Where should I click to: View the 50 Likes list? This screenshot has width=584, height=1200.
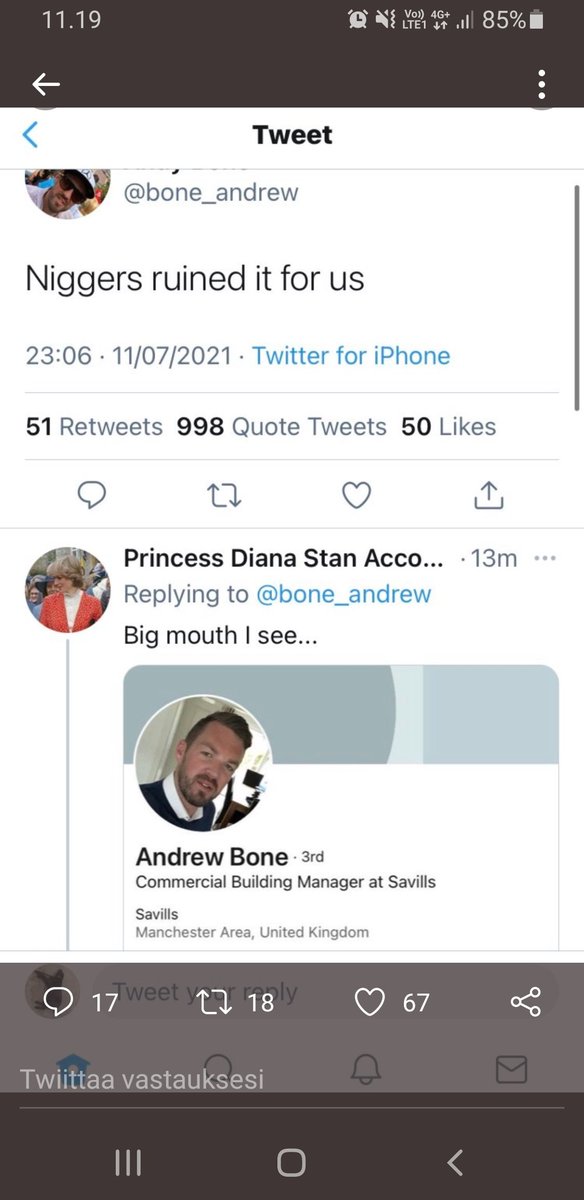[449, 427]
